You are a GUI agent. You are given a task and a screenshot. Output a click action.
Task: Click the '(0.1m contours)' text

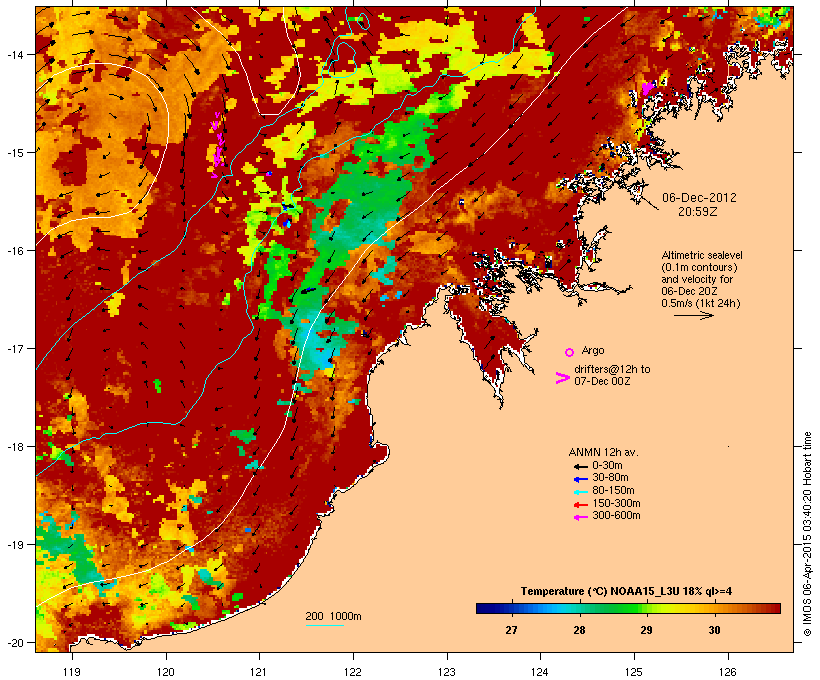pyautogui.click(x=699, y=267)
